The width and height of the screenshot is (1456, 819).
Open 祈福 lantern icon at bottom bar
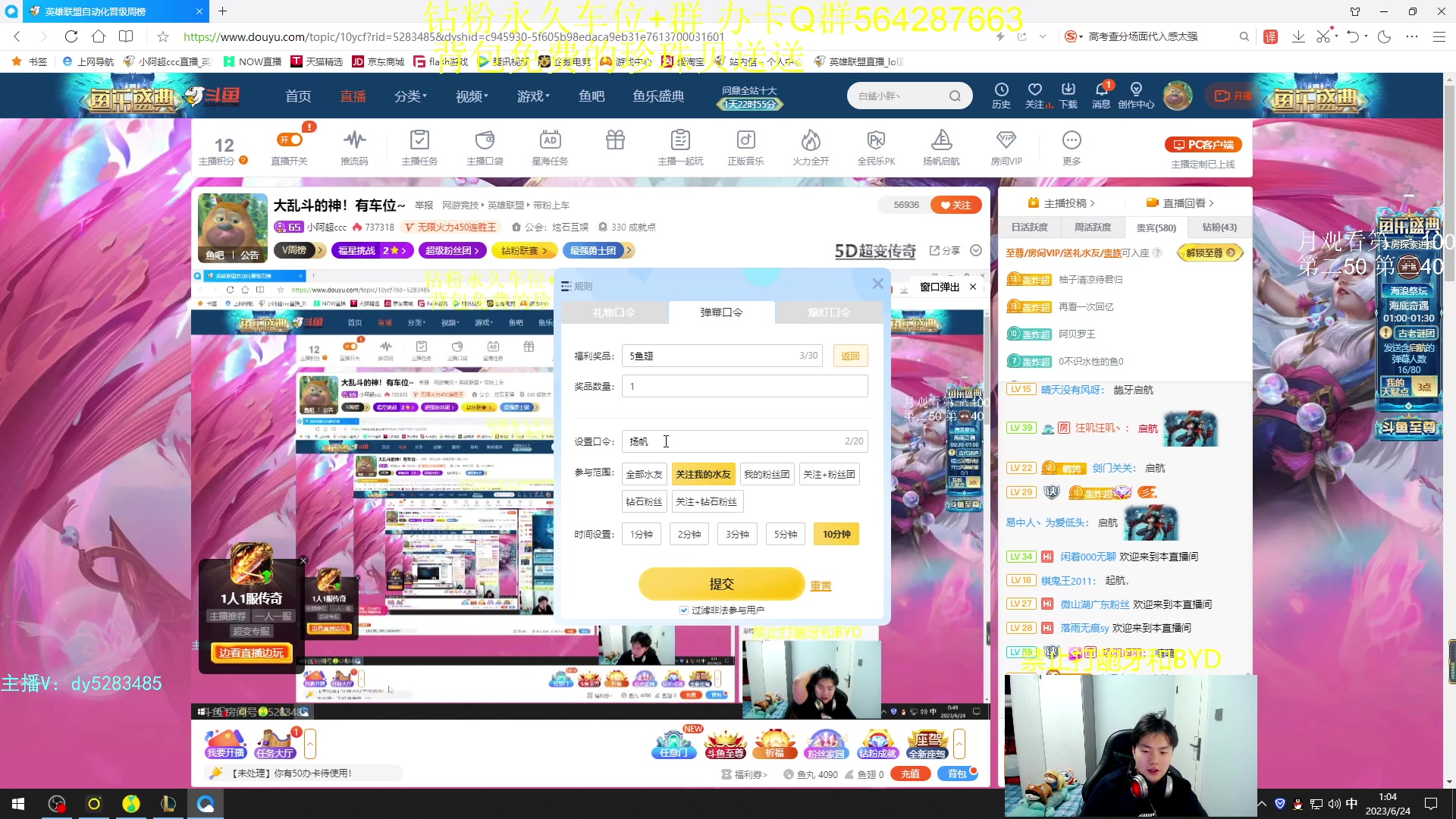click(775, 743)
